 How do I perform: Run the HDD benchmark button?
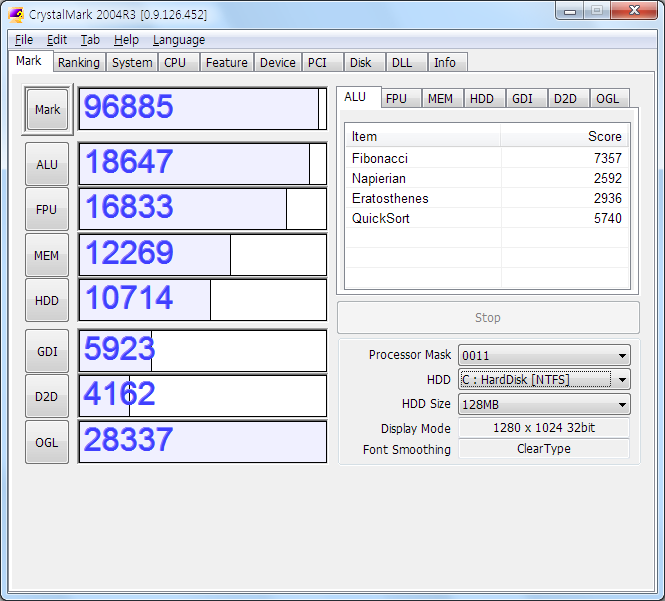pyautogui.click(x=47, y=300)
